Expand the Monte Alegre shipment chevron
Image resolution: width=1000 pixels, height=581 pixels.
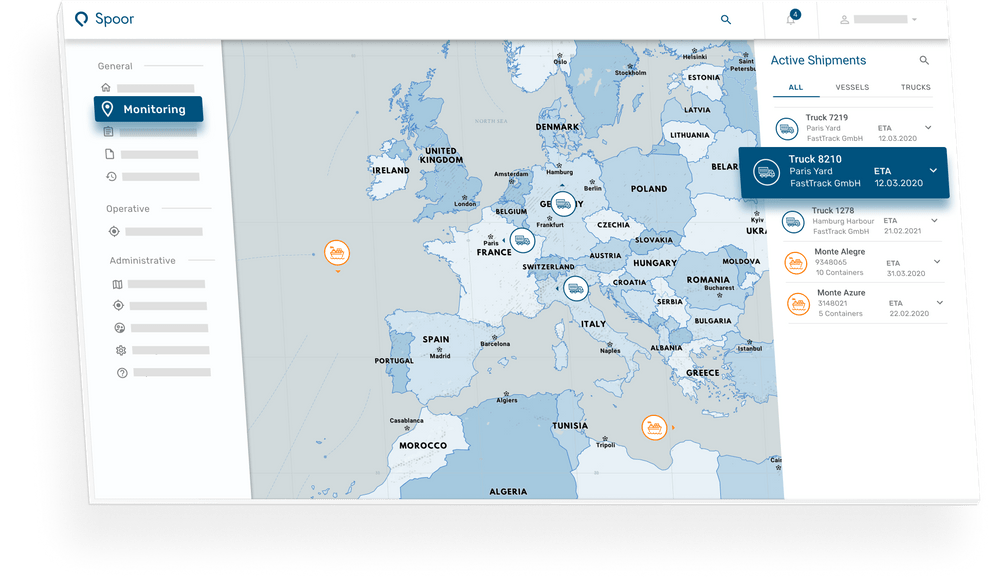coord(938,261)
